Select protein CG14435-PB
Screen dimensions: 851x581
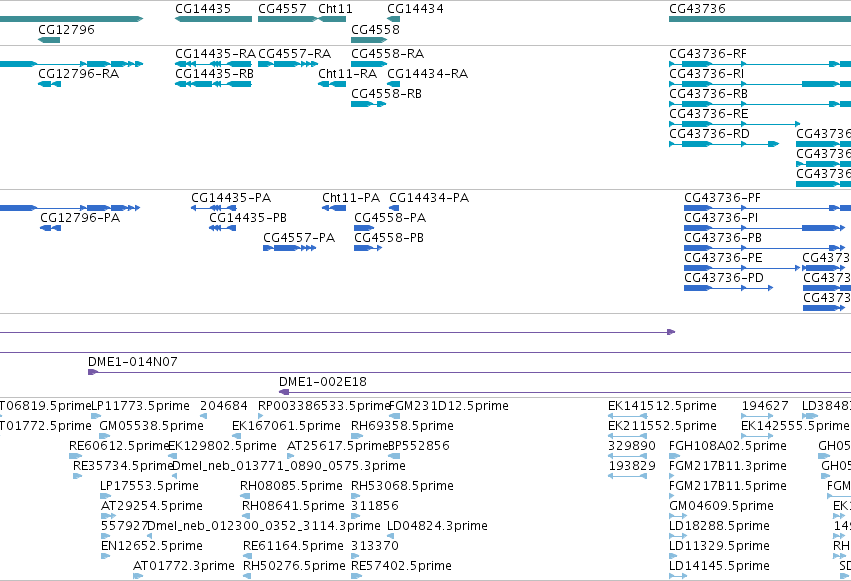click(x=223, y=228)
